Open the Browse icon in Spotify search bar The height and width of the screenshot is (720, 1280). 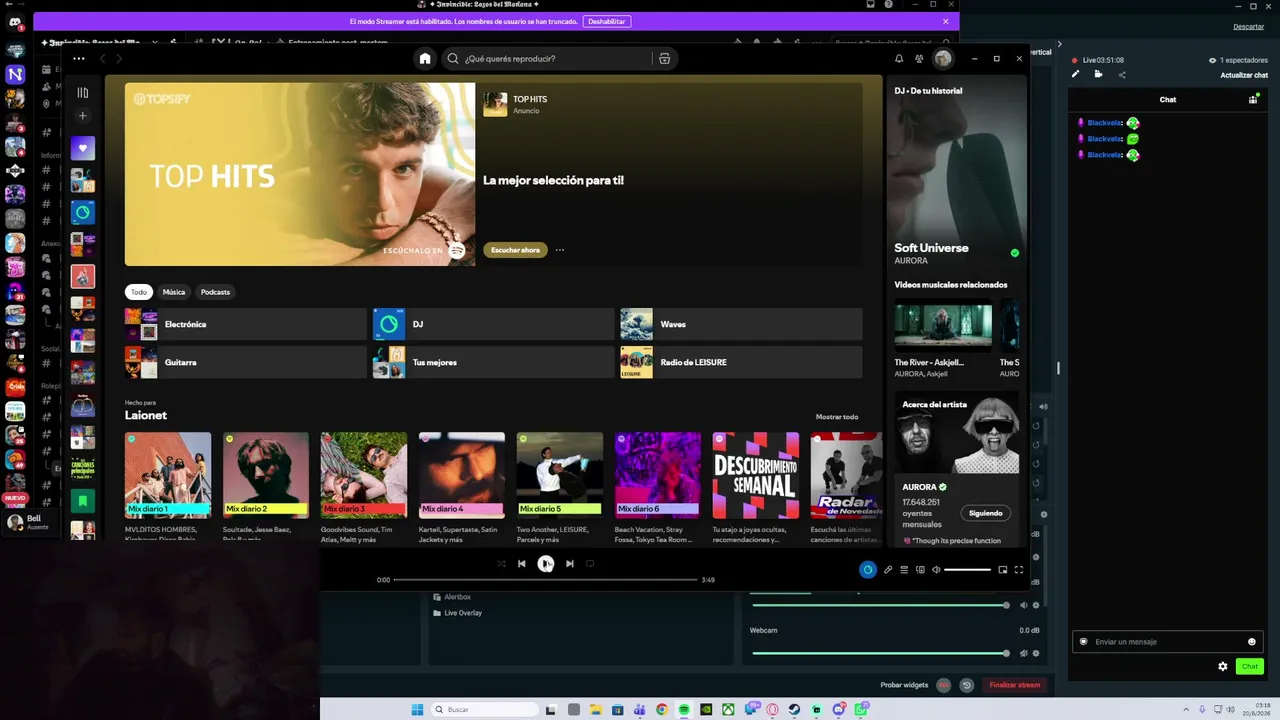point(664,59)
